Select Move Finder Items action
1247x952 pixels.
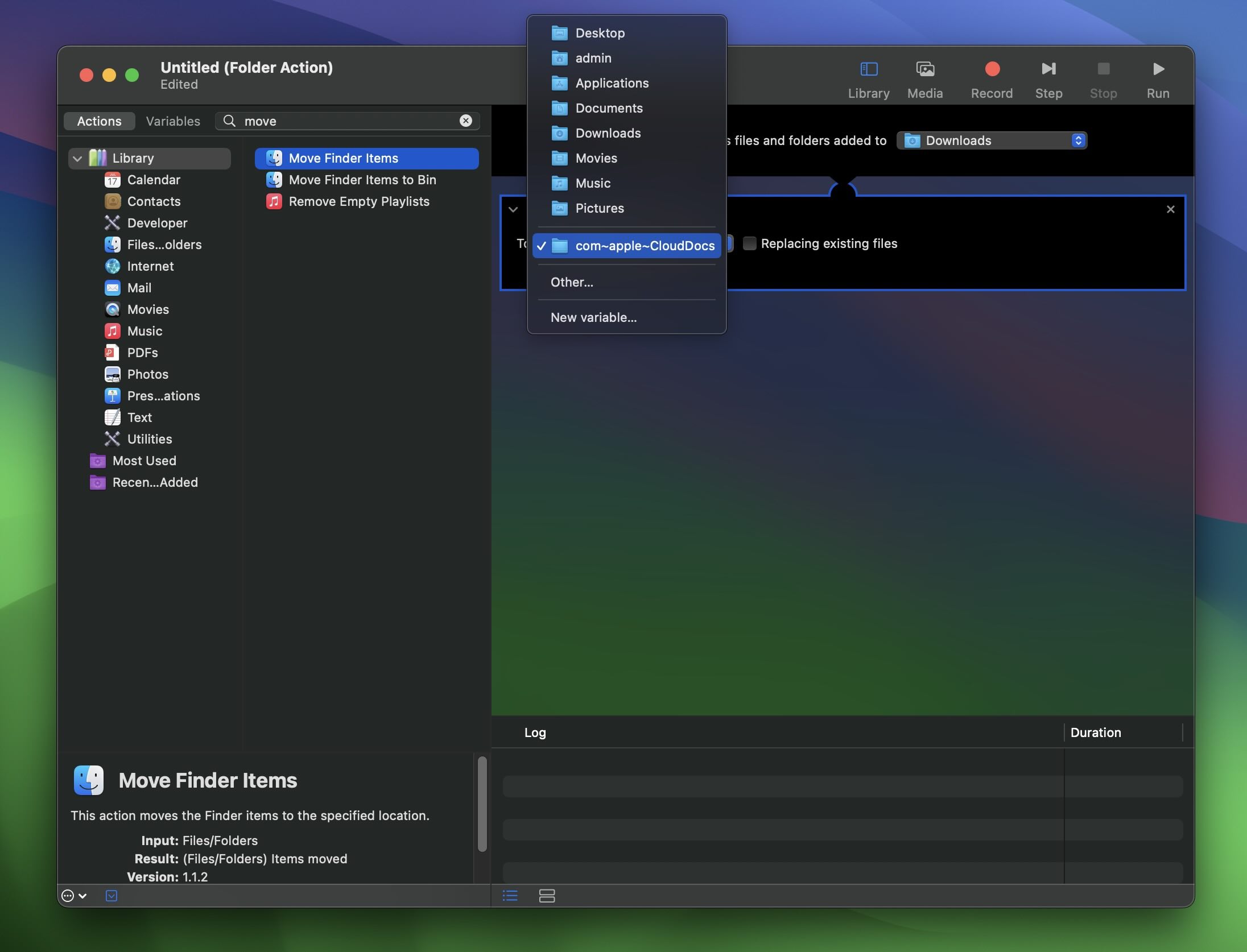366,158
